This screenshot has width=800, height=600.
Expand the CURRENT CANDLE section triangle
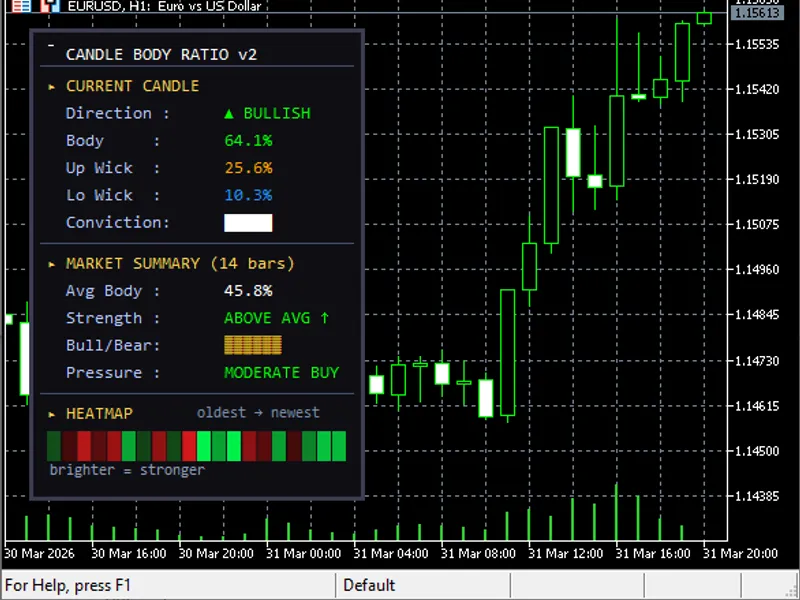(52, 87)
